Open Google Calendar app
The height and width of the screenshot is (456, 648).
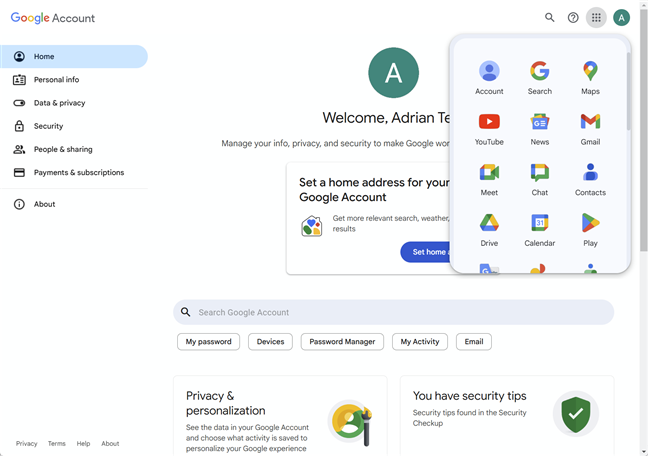tap(539, 228)
